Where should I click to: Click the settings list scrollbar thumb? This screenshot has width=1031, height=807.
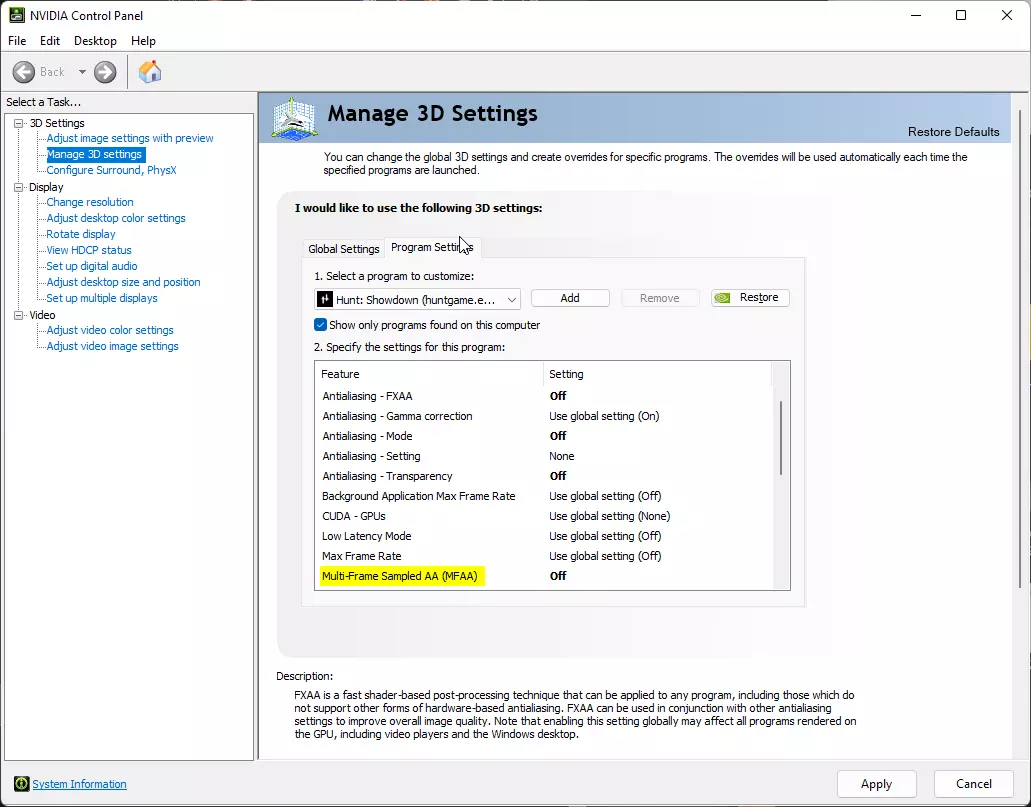point(780,437)
